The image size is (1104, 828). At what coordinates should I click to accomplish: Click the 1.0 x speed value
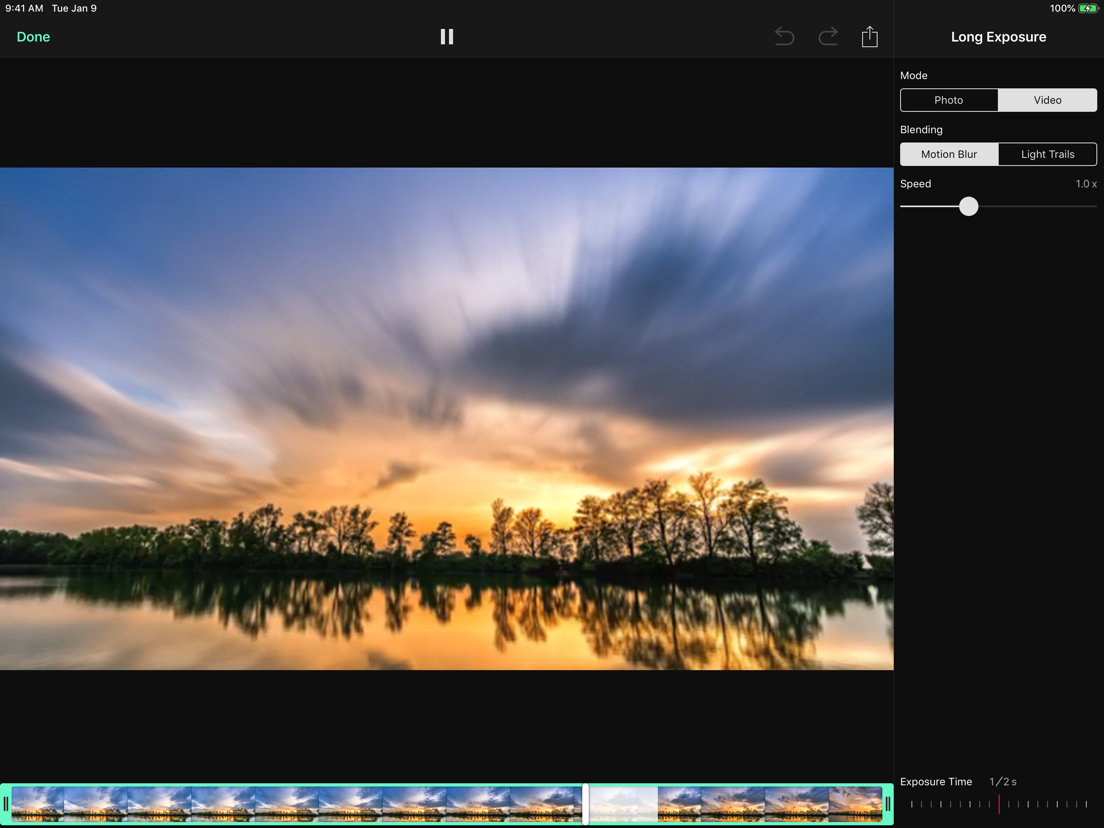pos(1086,184)
